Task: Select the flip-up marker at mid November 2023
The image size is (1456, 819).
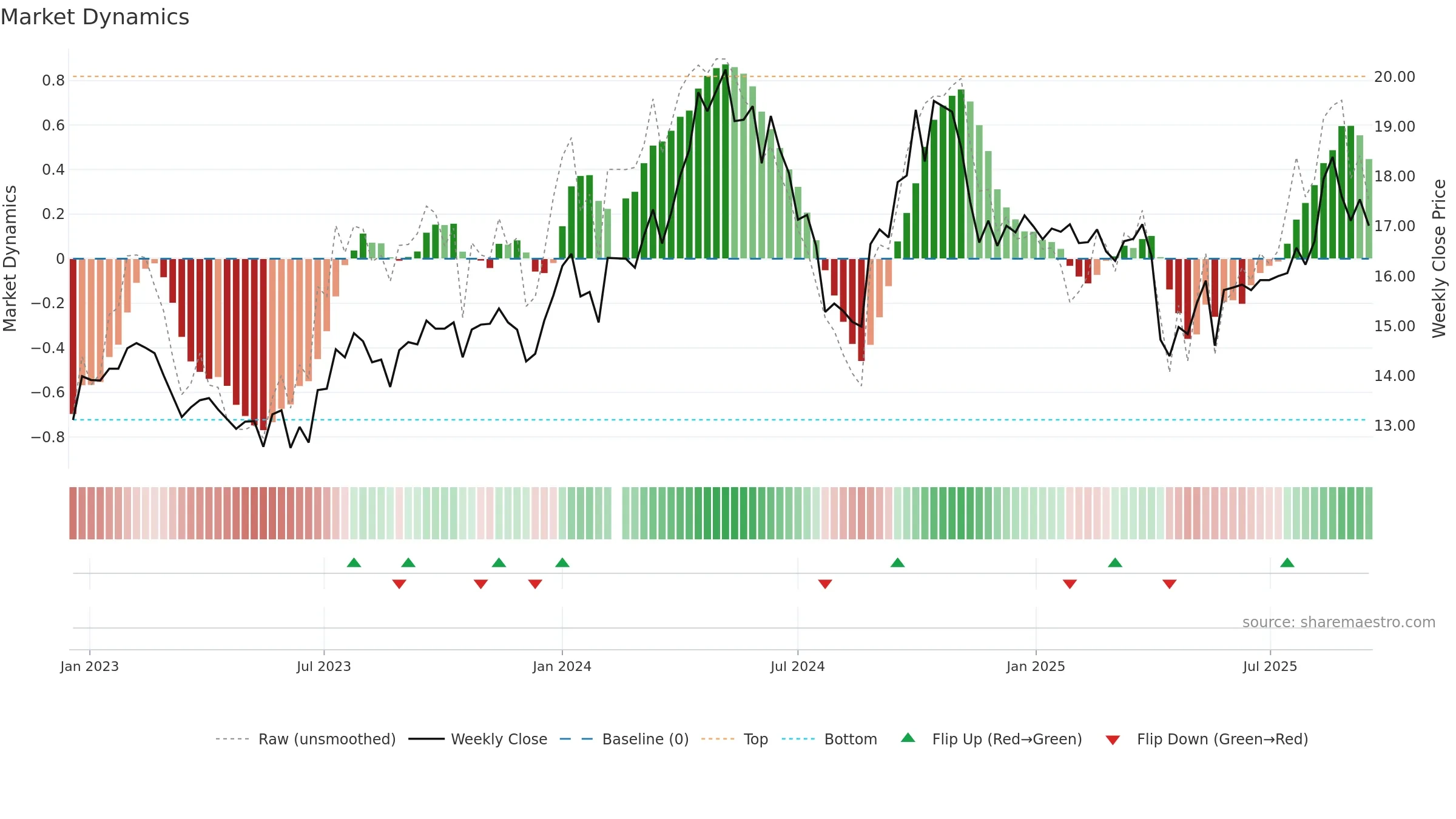Action: point(499,562)
